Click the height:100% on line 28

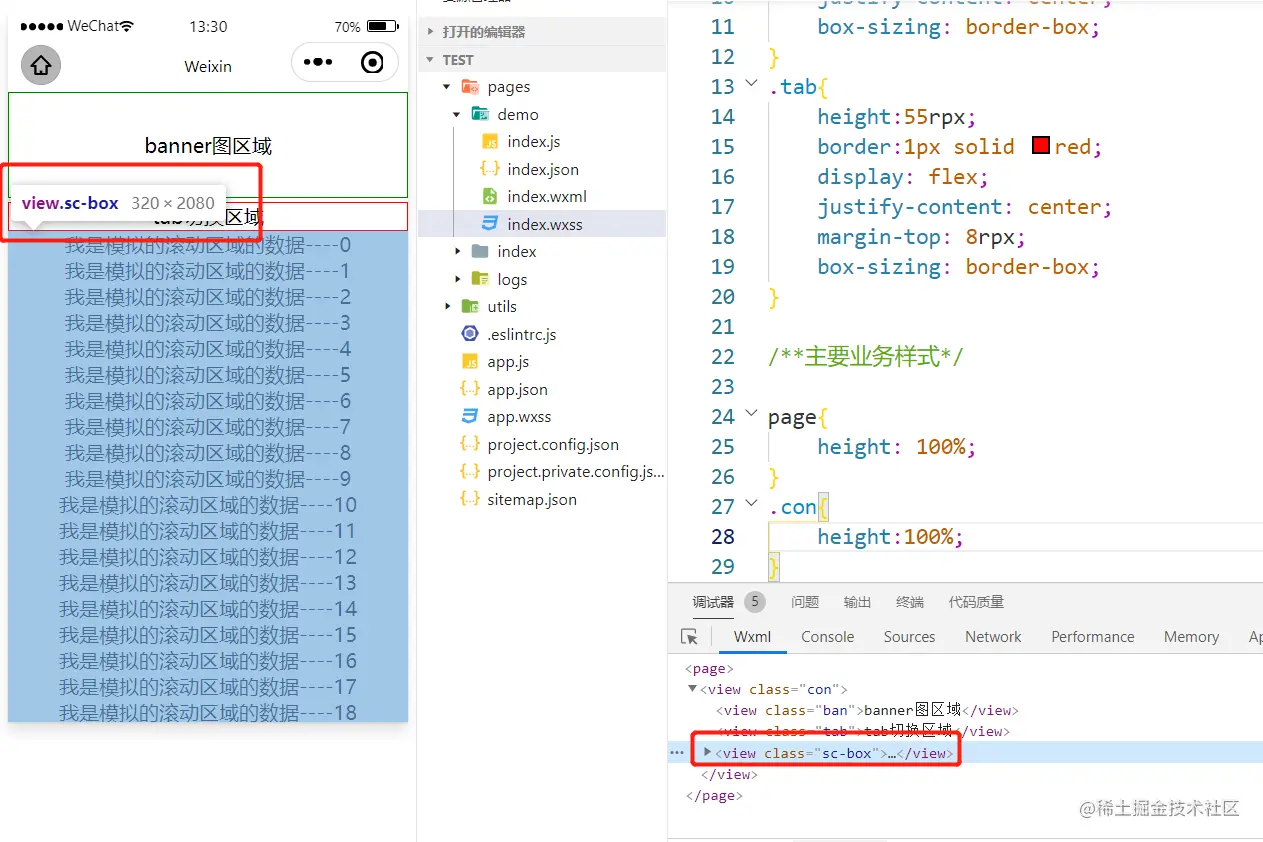[x=890, y=536]
